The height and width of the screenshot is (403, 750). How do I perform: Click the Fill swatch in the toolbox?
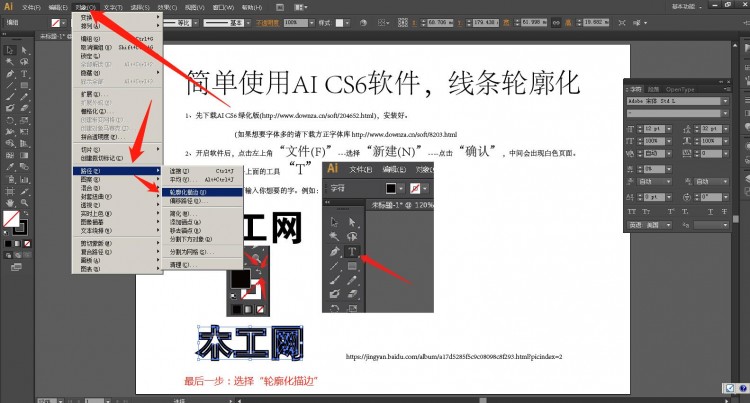[x=11, y=219]
